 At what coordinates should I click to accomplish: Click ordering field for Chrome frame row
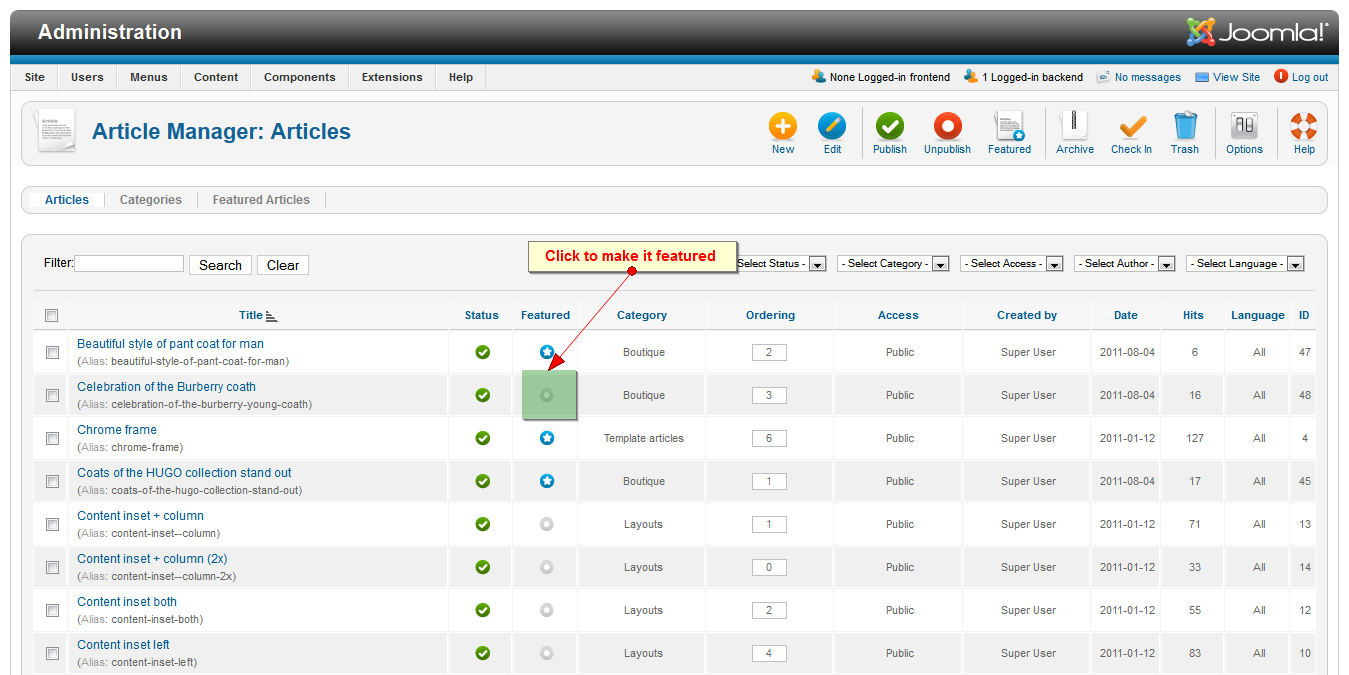pyautogui.click(x=769, y=438)
